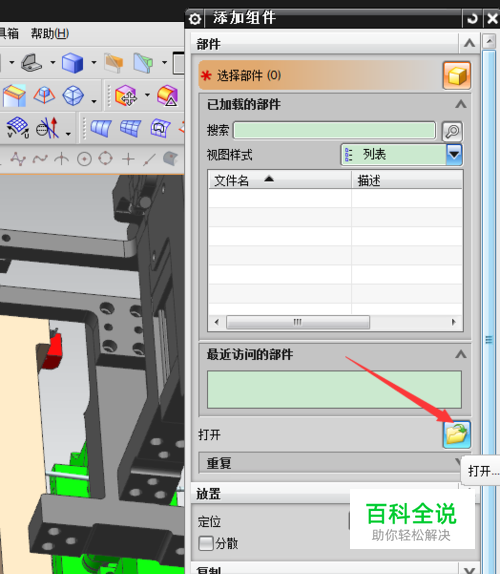
Task: Open the partially visible 具箱 menu
Action: click(x=9, y=34)
